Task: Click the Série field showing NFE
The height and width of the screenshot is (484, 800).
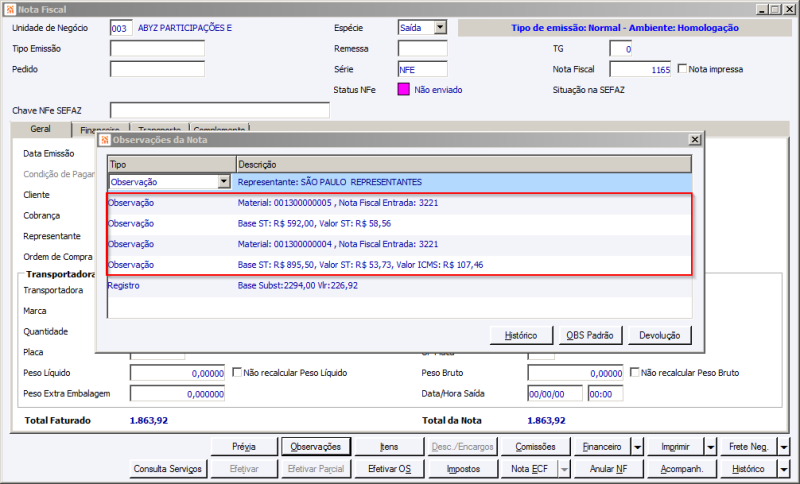Action: (x=422, y=69)
